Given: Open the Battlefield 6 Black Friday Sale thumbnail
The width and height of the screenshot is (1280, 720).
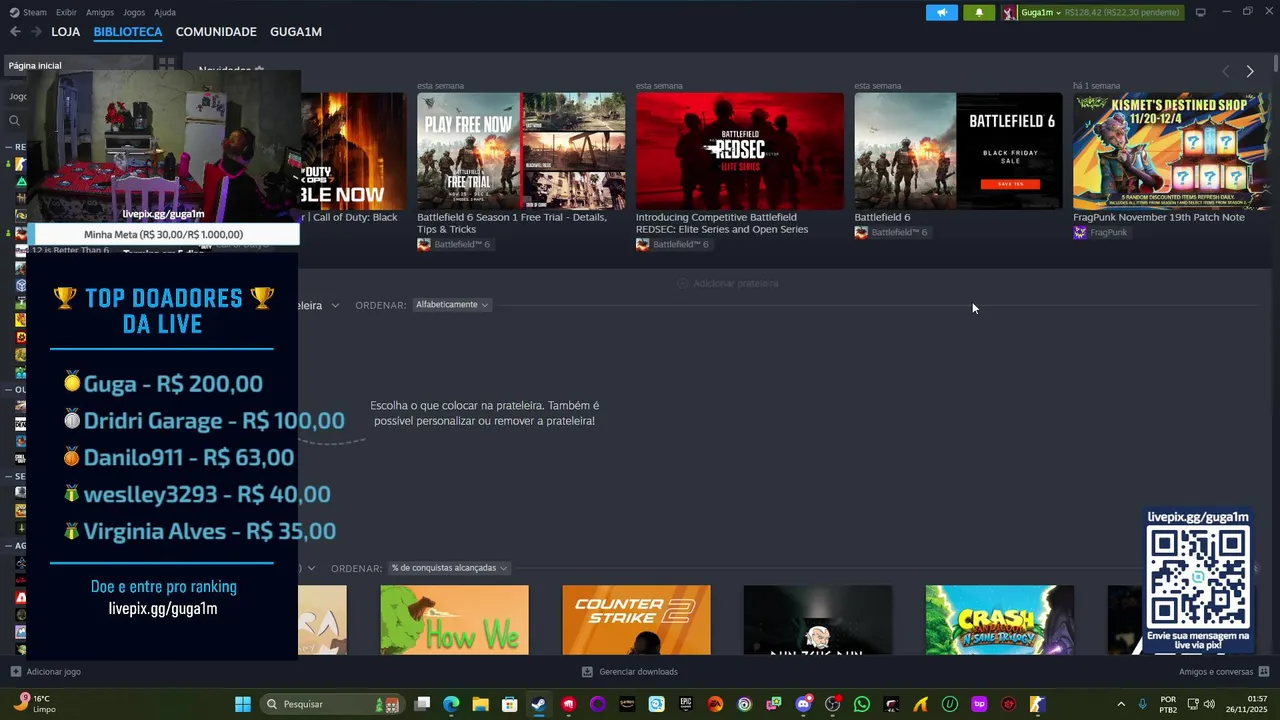Looking at the screenshot, I should pos(958,151).
